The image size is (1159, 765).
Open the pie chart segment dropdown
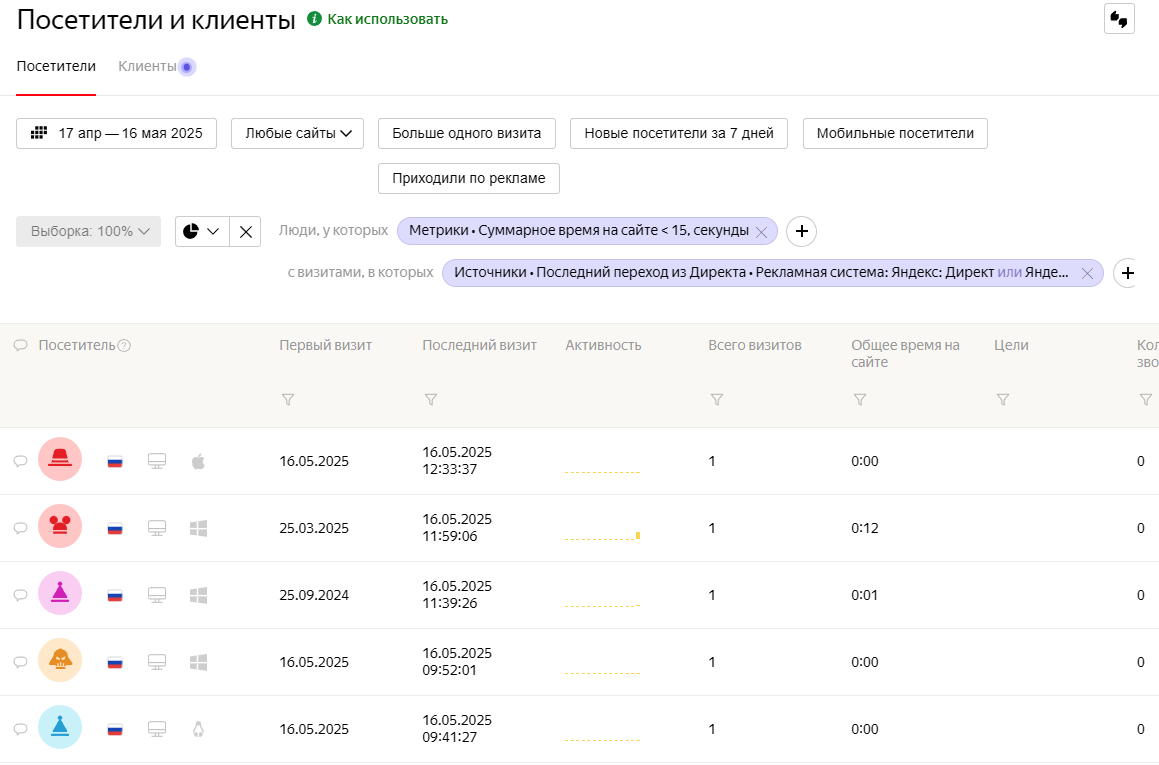[202, 231]
